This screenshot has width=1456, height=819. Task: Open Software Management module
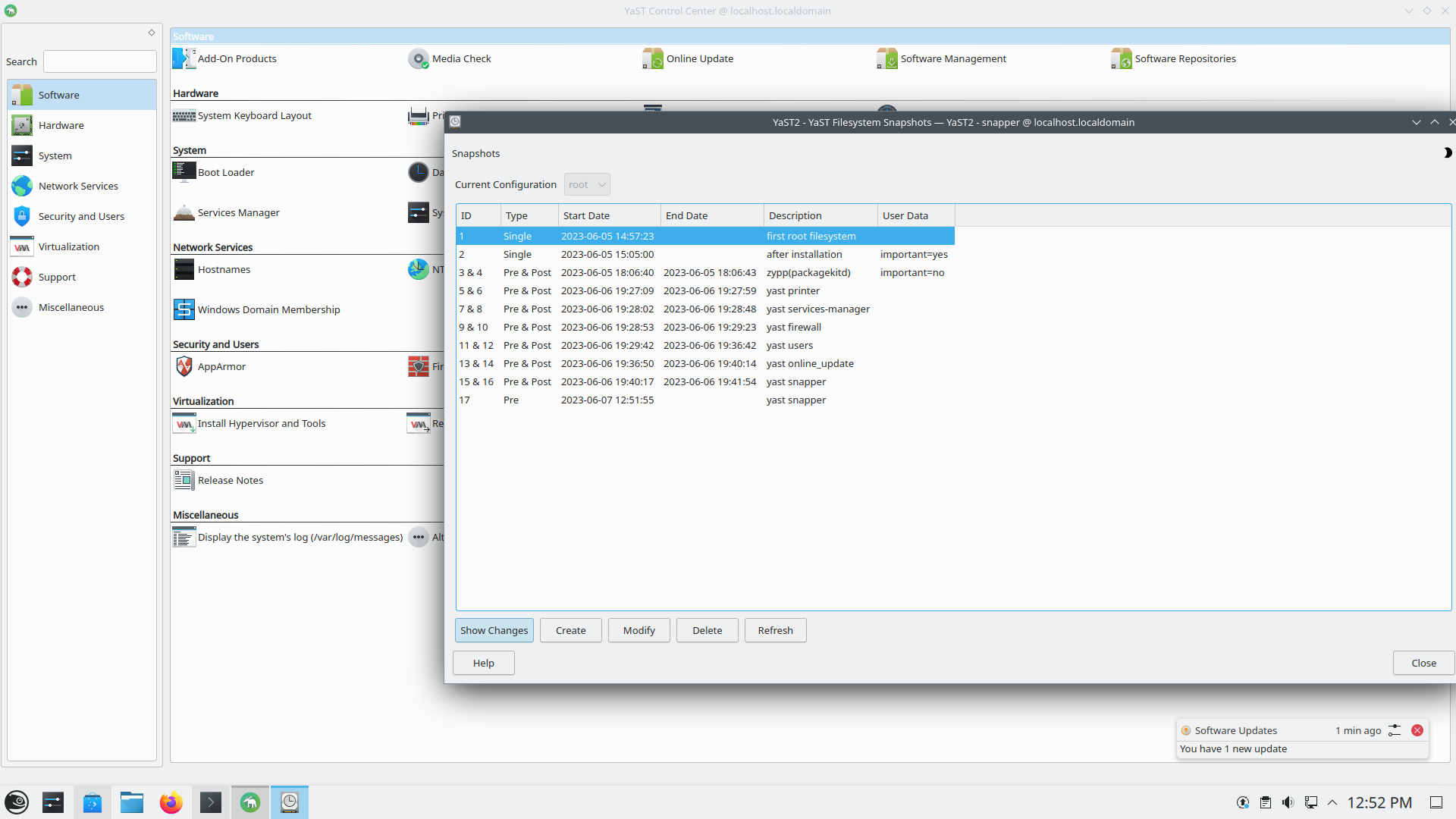coord(941,58)
